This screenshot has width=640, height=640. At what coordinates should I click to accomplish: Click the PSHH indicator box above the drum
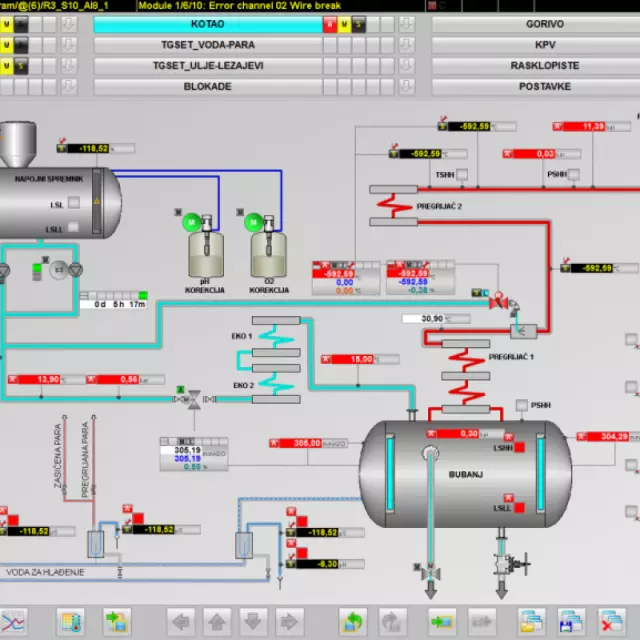(x=521, y=405)
